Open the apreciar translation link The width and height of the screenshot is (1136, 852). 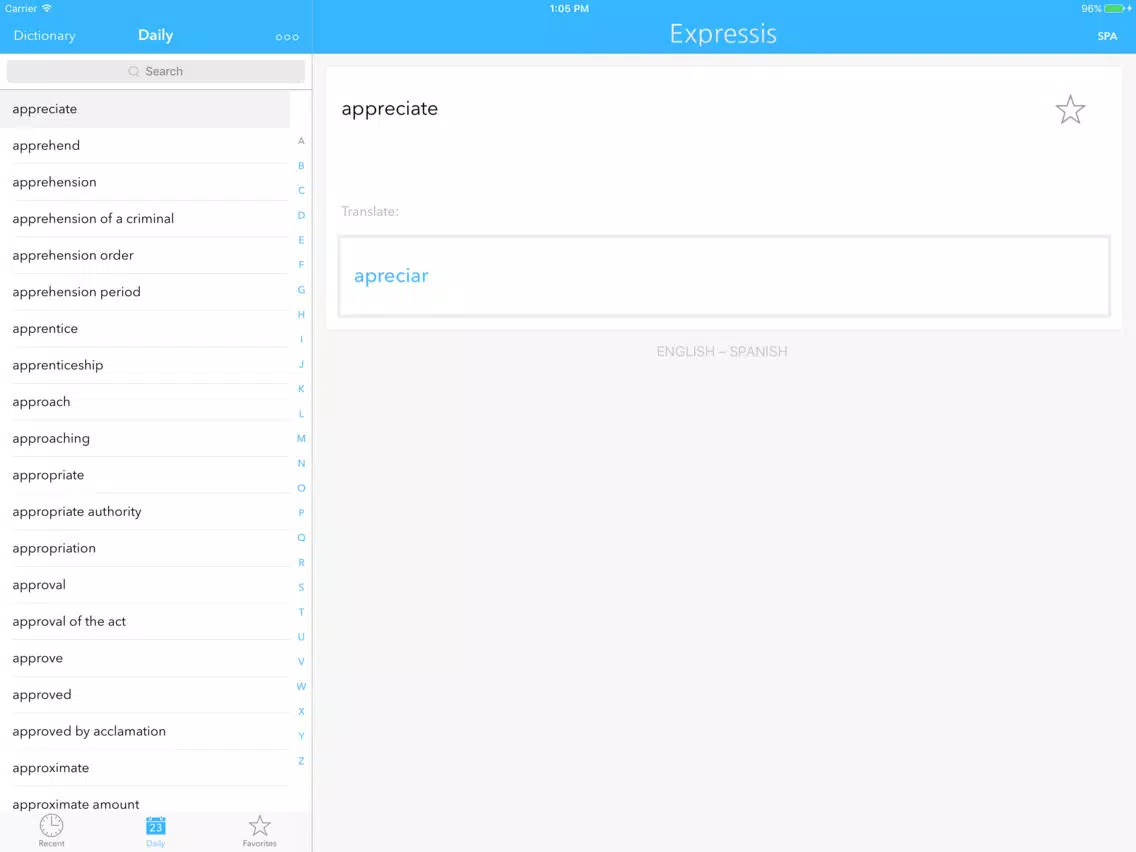coord(391,276)
